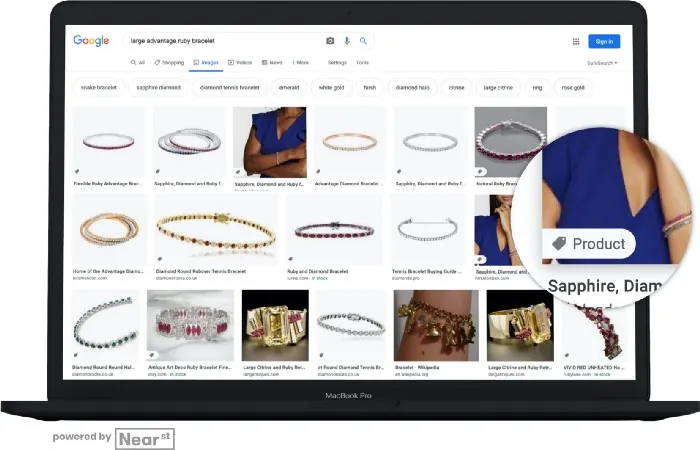700x450 pixels.
Task: Click product tag icon on Advantage Diamond Bracelet thumbnail
Action: click(x=318, y=171)
